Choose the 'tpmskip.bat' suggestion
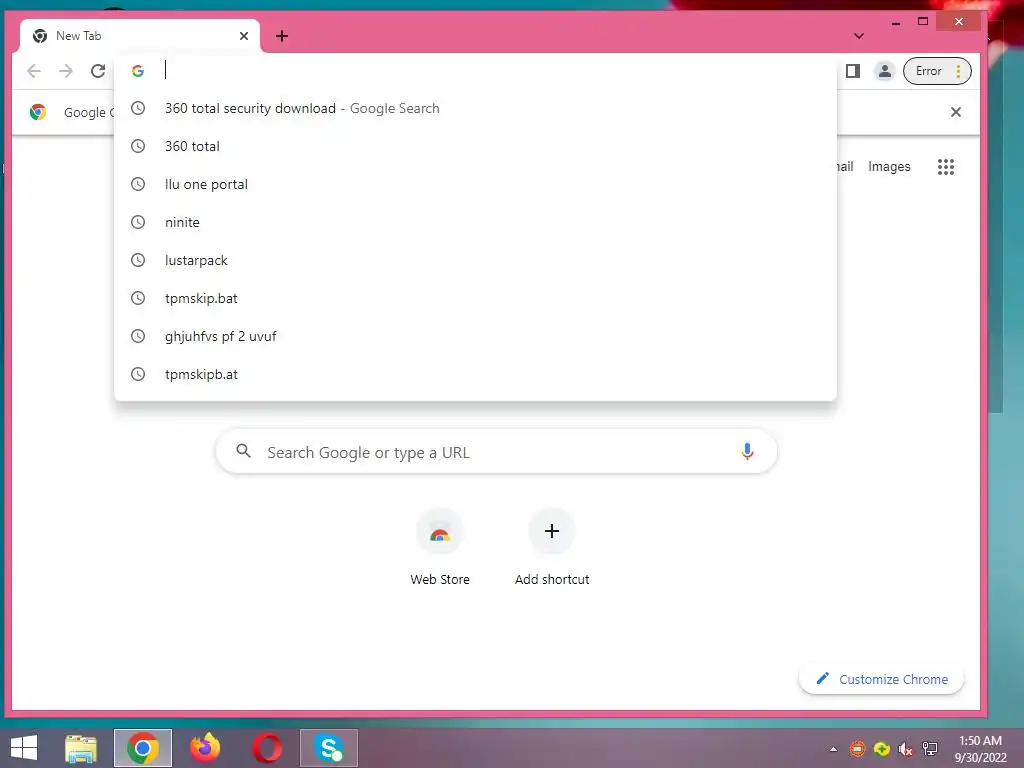The width and height of the screenshot is (1024, 768). (x=475, y=298)
